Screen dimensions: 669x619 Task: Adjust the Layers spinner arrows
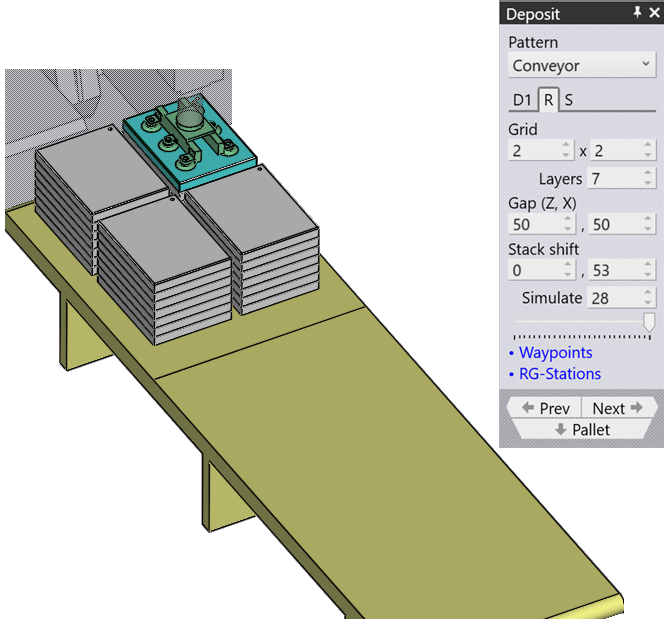[650, 178]
